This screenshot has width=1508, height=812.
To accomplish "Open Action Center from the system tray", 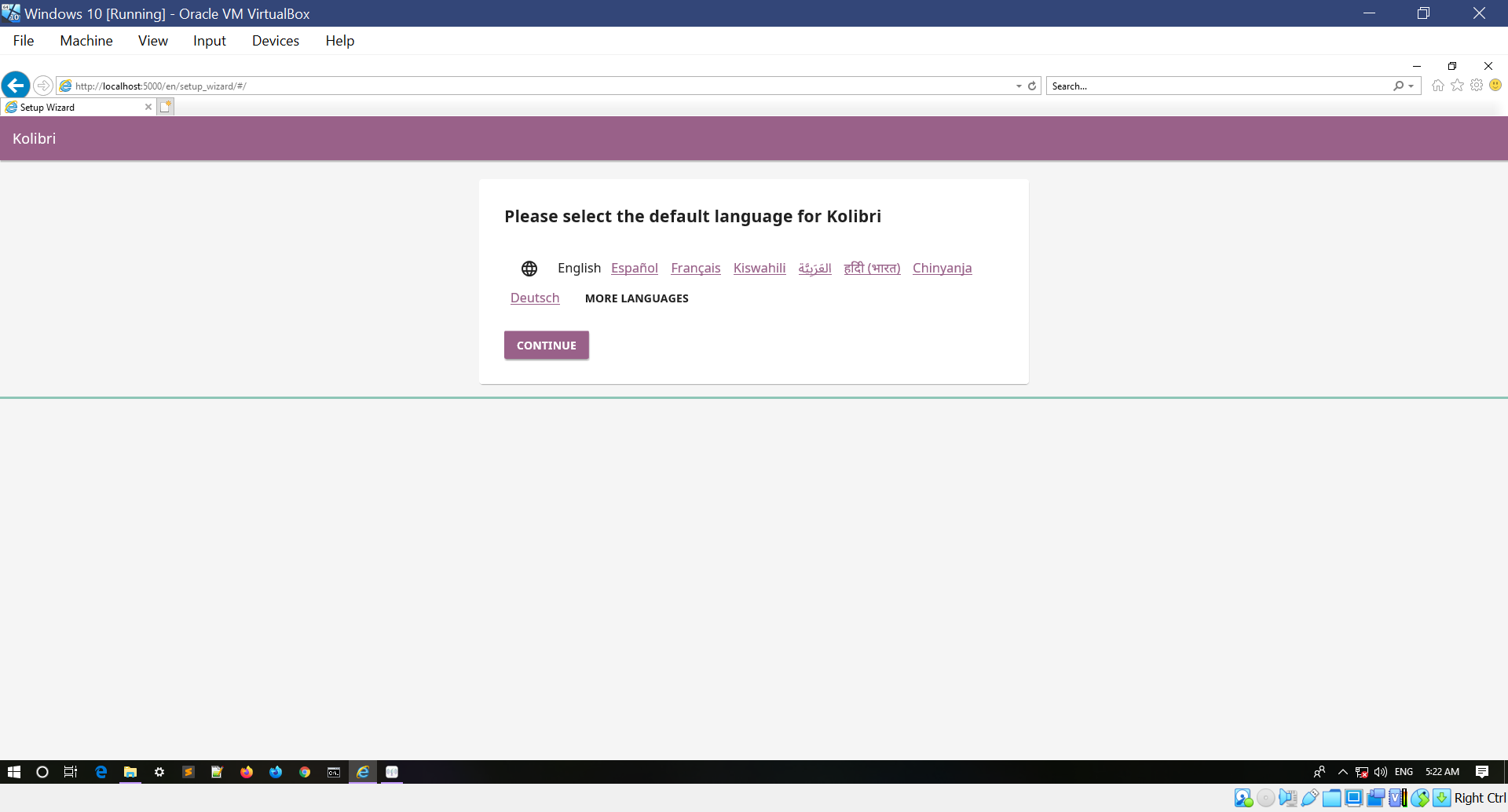I will tap(1483, 771).
